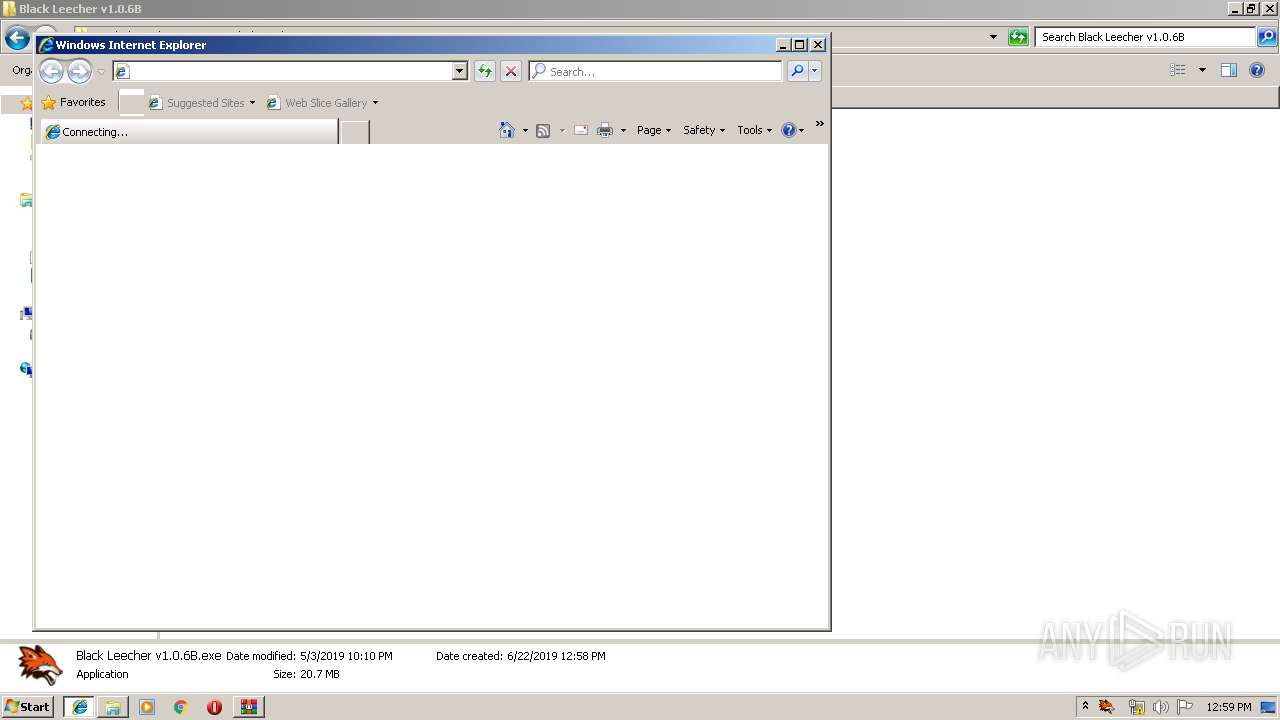Screen dimensions: 1280x720
Task: Open Windows Explorer from the taskbar
Action: (113, 707)
